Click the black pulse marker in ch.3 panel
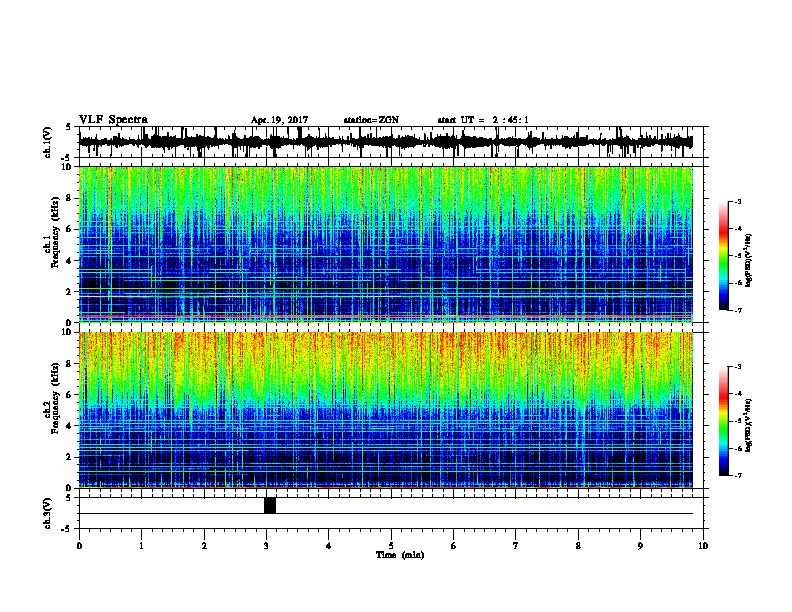This screenshot has height=612, width=792. tap(270, 505)
